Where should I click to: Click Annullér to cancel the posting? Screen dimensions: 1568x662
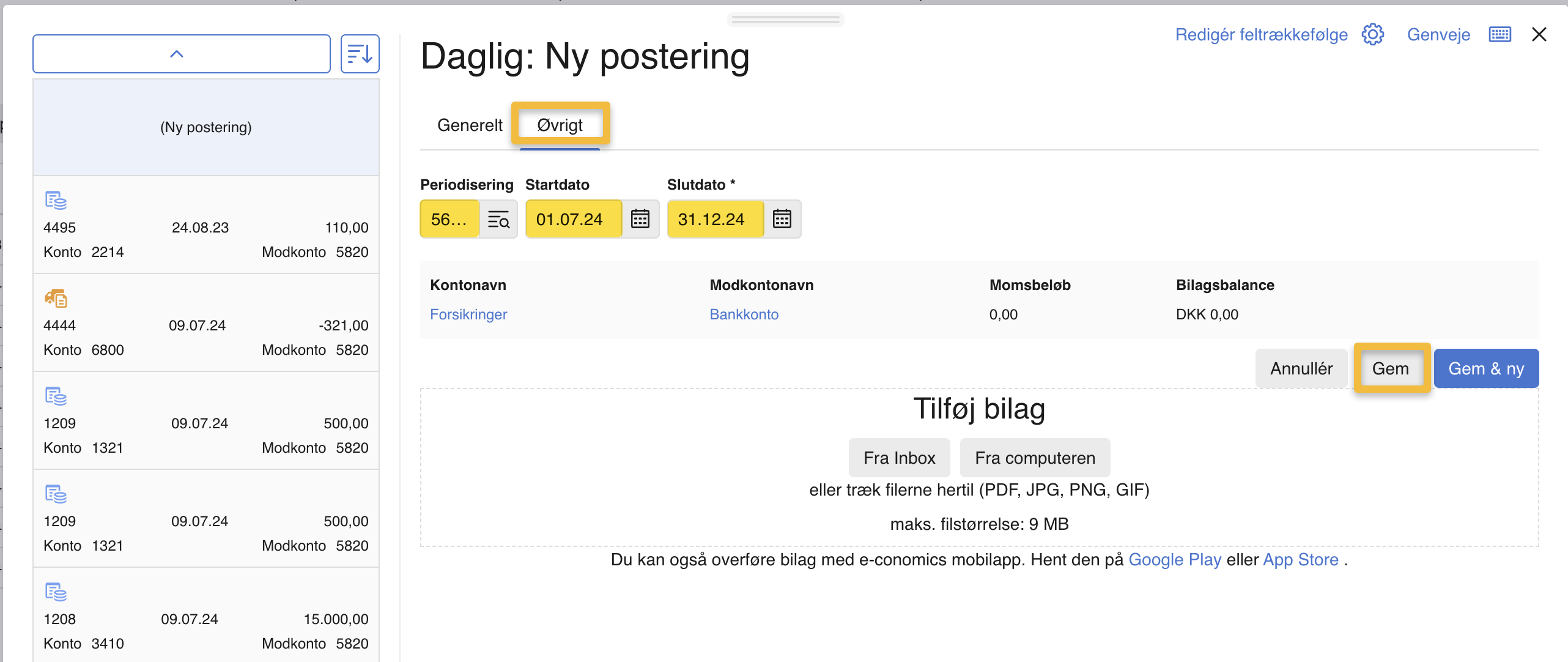tap(1301, 368)
